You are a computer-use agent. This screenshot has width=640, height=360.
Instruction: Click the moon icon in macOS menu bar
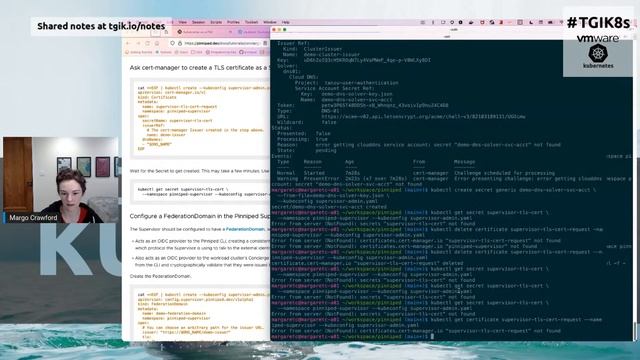click(x=531, y=22)
